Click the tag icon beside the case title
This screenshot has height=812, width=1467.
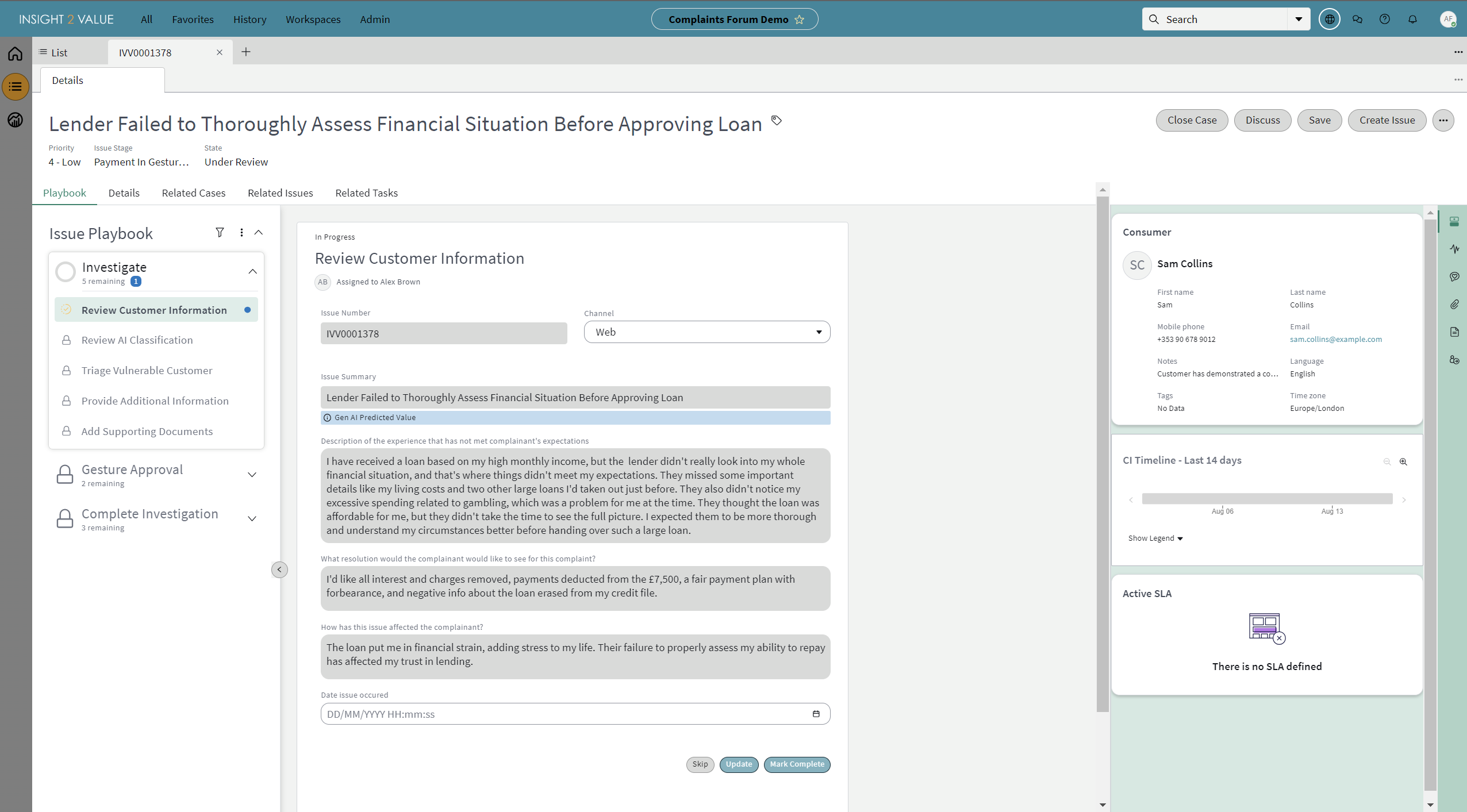tap(777, 121)
